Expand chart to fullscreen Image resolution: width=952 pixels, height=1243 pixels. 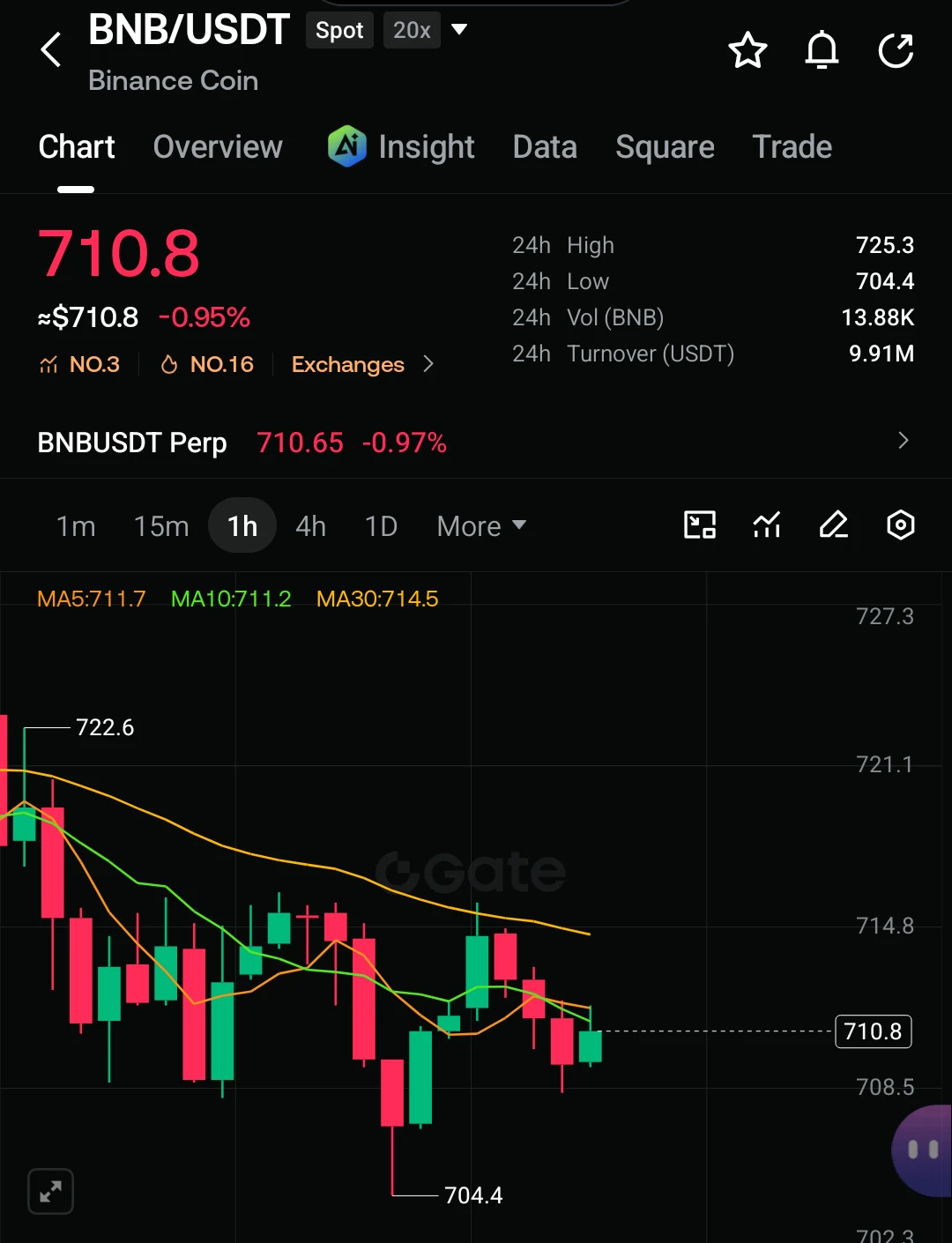(50, 1192)
